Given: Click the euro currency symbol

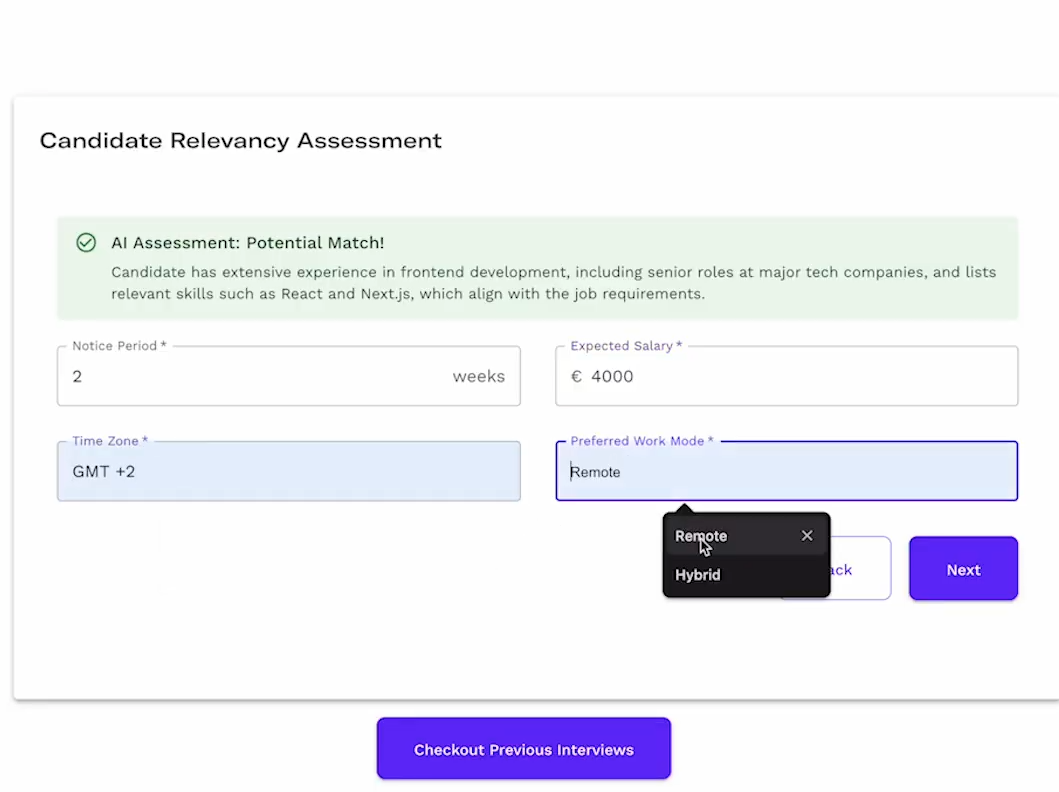Looking at the screenshot, I should [x=576, y=377].
